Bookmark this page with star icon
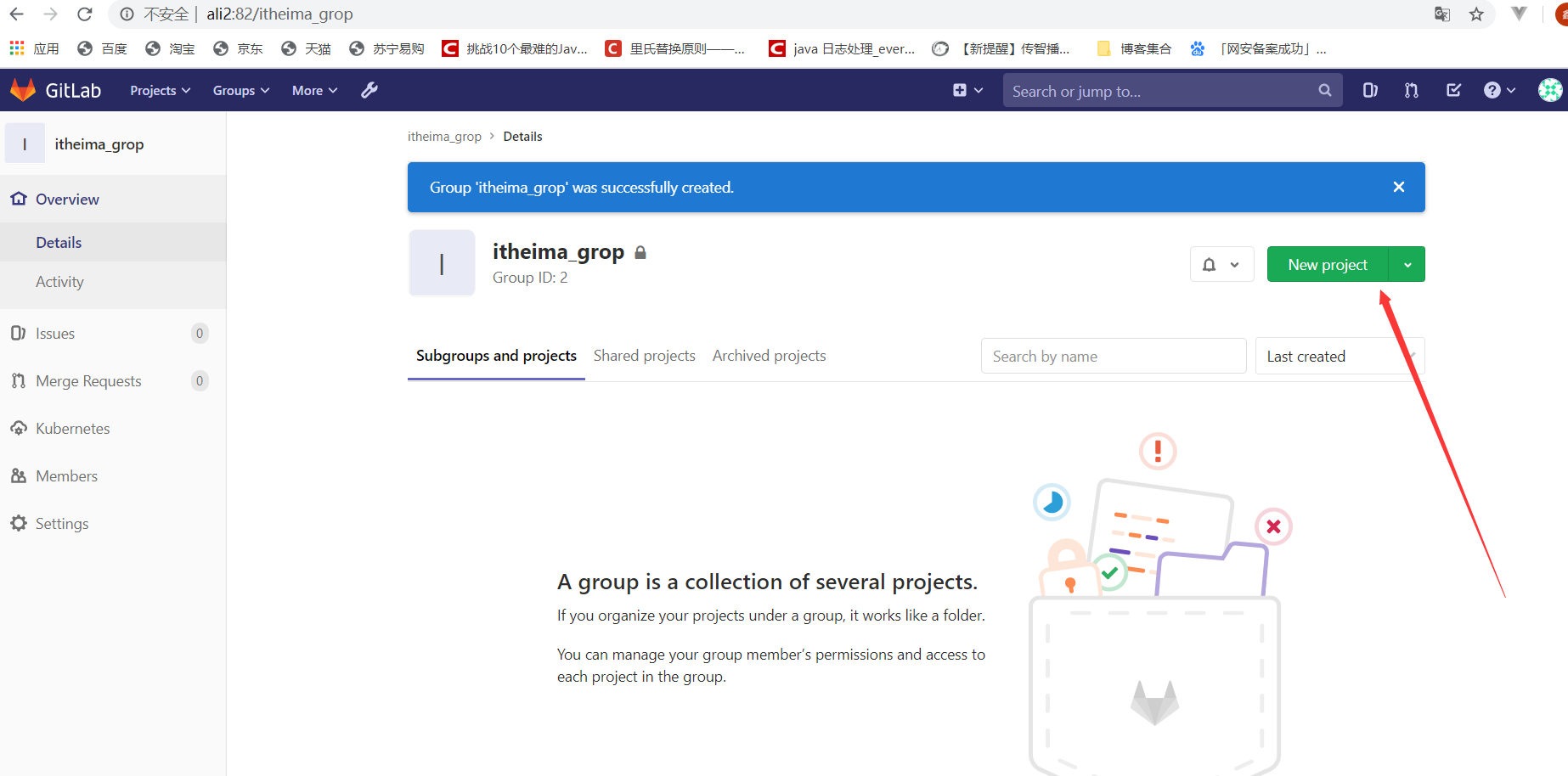Image resolution: width=1568 pixels, height=776 pixels. pos(1476,14)
